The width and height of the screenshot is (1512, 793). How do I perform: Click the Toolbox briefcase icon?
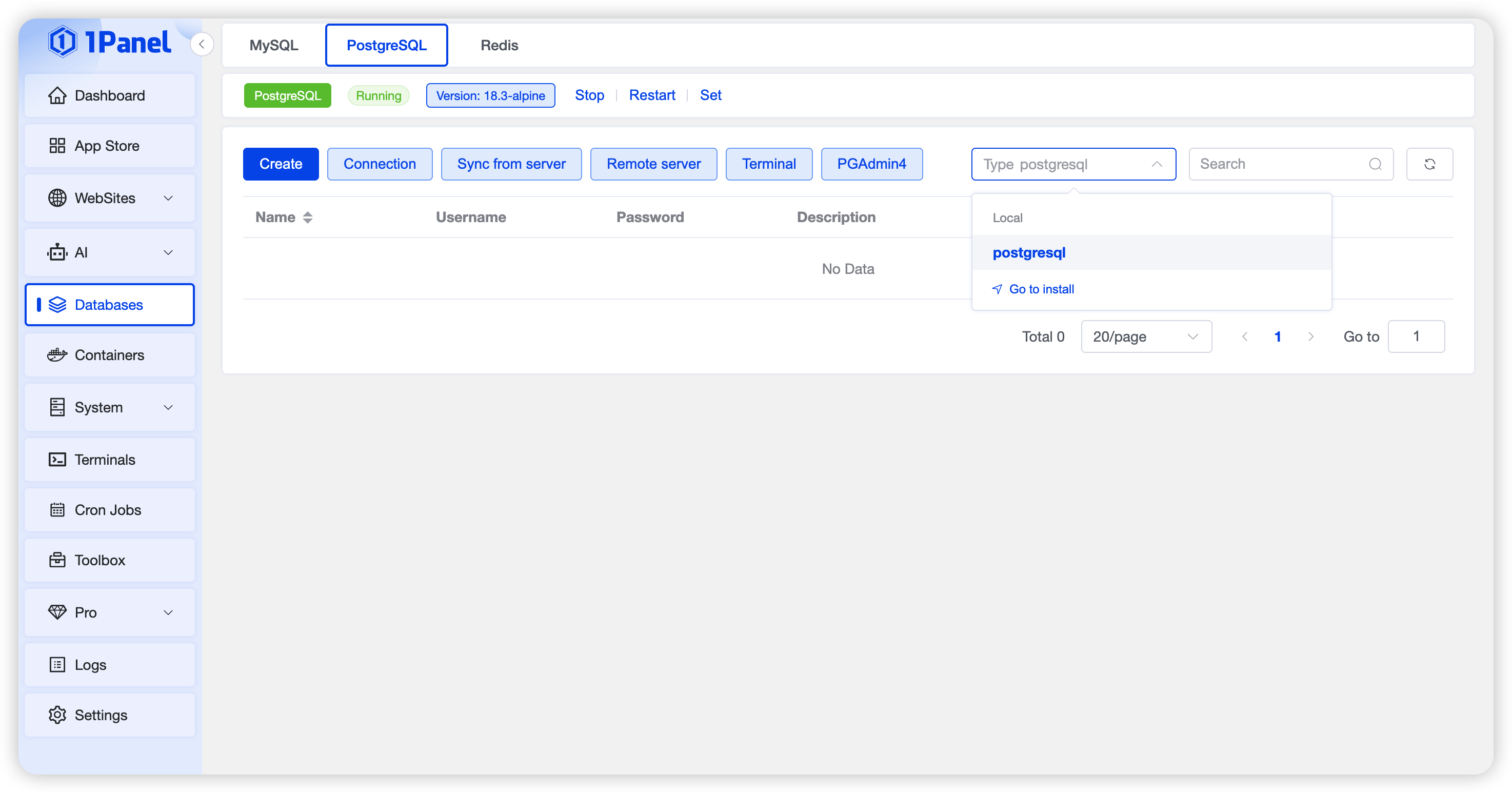(57, 560)
